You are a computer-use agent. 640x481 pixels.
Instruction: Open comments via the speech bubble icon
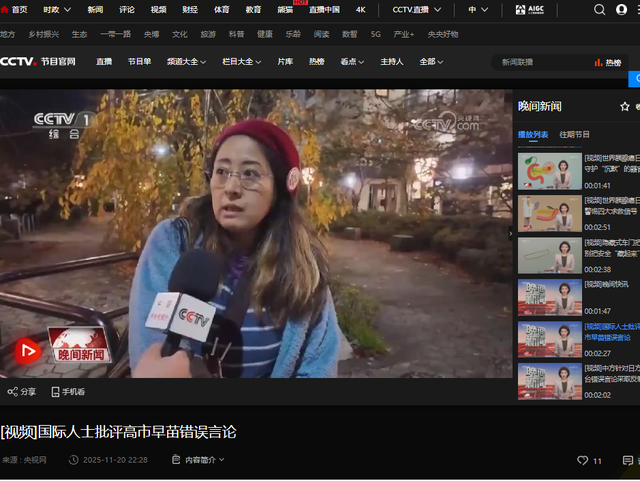pos(628,461)
